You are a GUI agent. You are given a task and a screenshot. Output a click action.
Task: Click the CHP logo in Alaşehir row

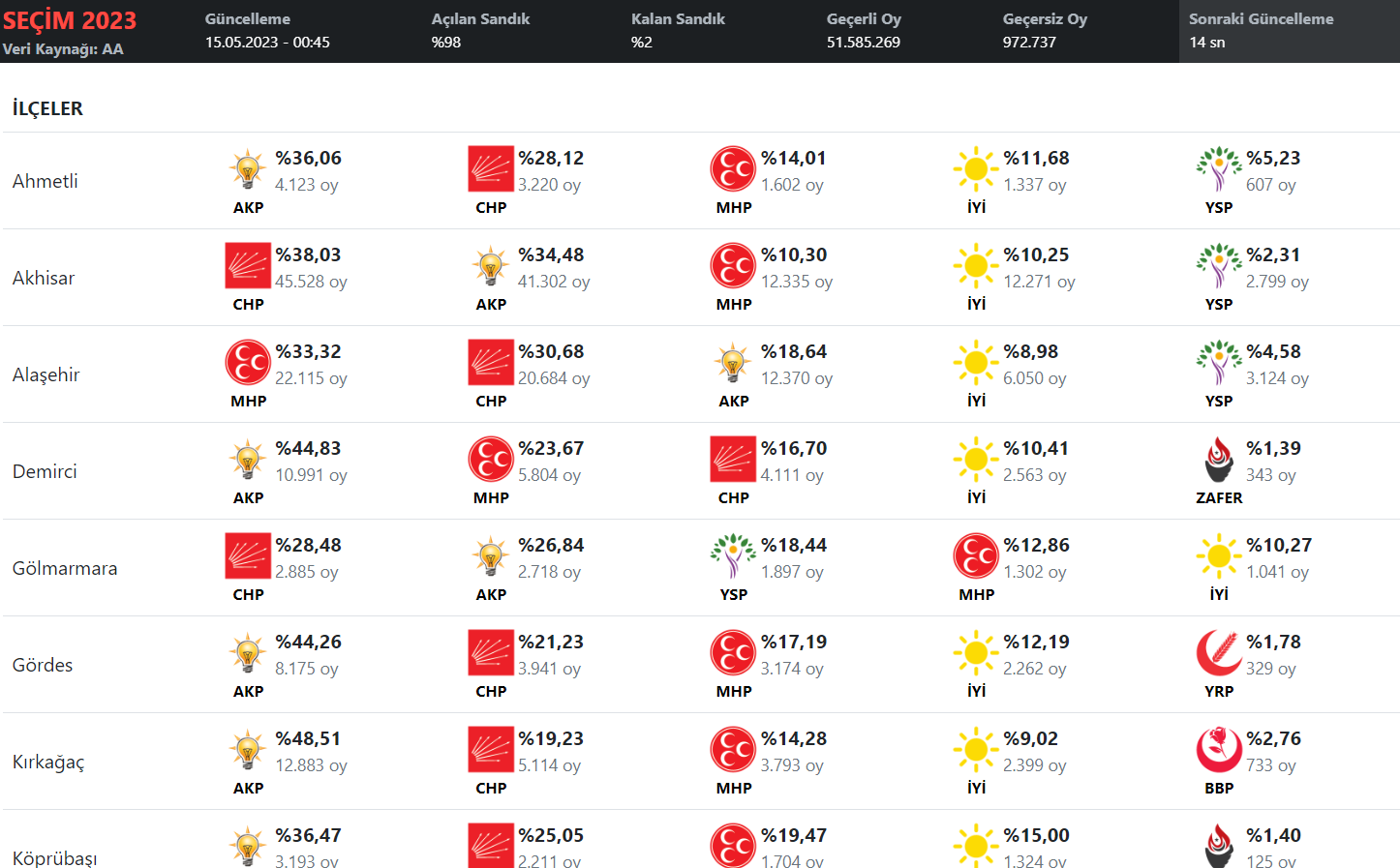(491, 363)
